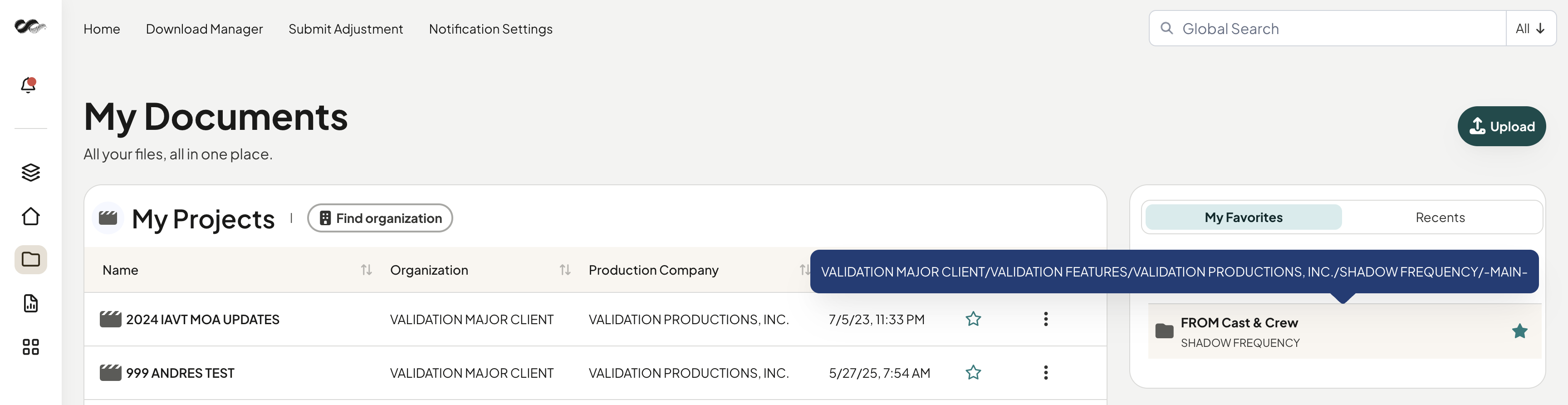Open the notifications bell icon

(x=29, y=84)
